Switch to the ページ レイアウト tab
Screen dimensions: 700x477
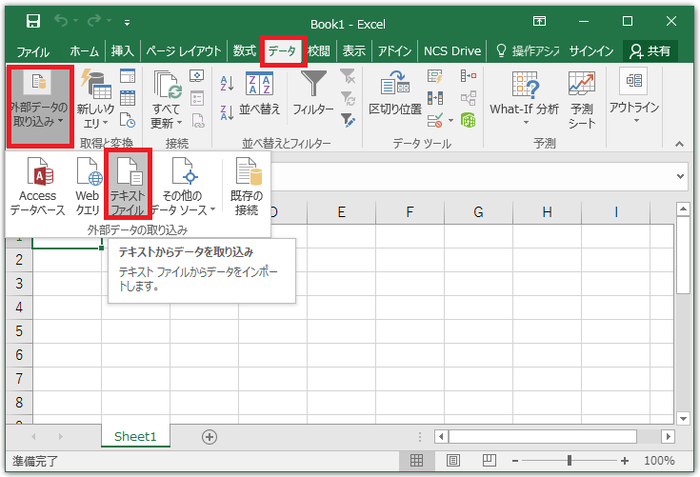tap(183, 51)
